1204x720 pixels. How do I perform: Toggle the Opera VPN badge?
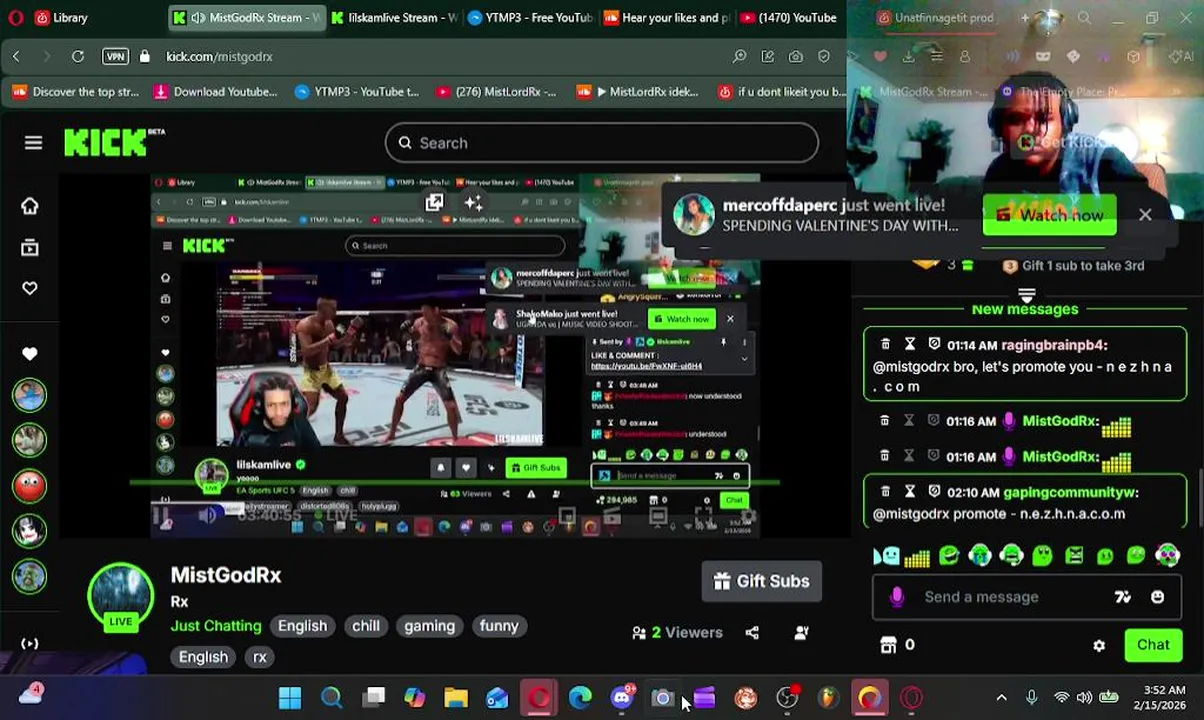point(115,57)
